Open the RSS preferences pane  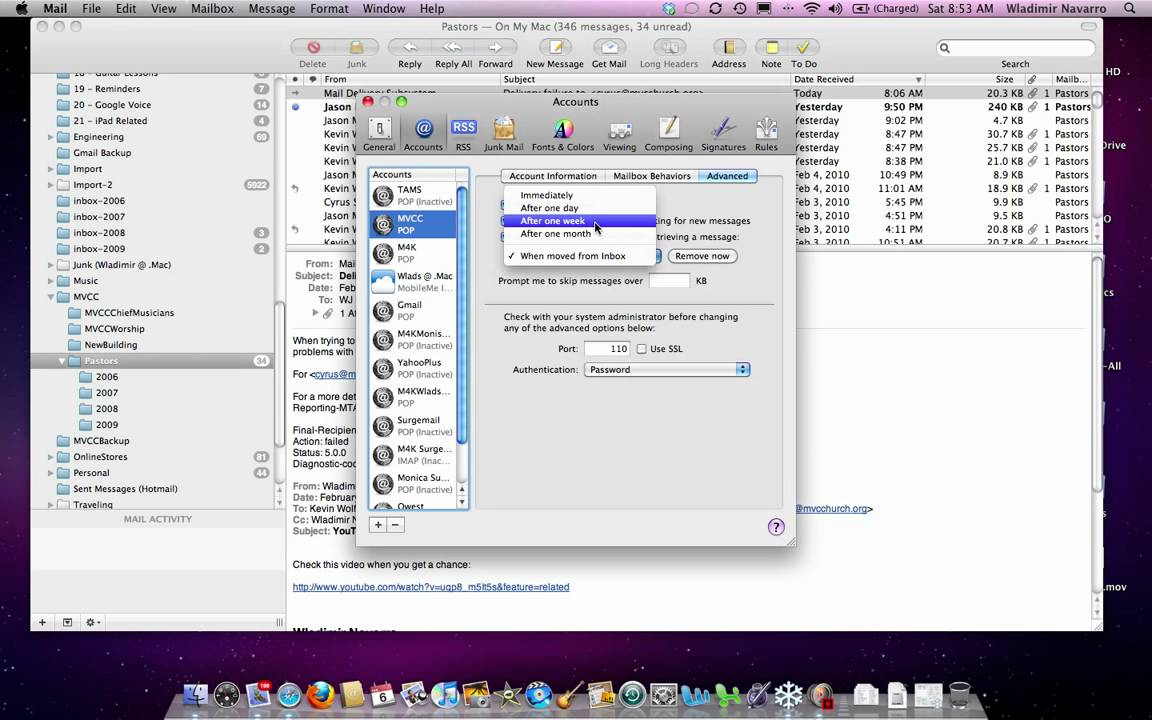coord(463,134)
